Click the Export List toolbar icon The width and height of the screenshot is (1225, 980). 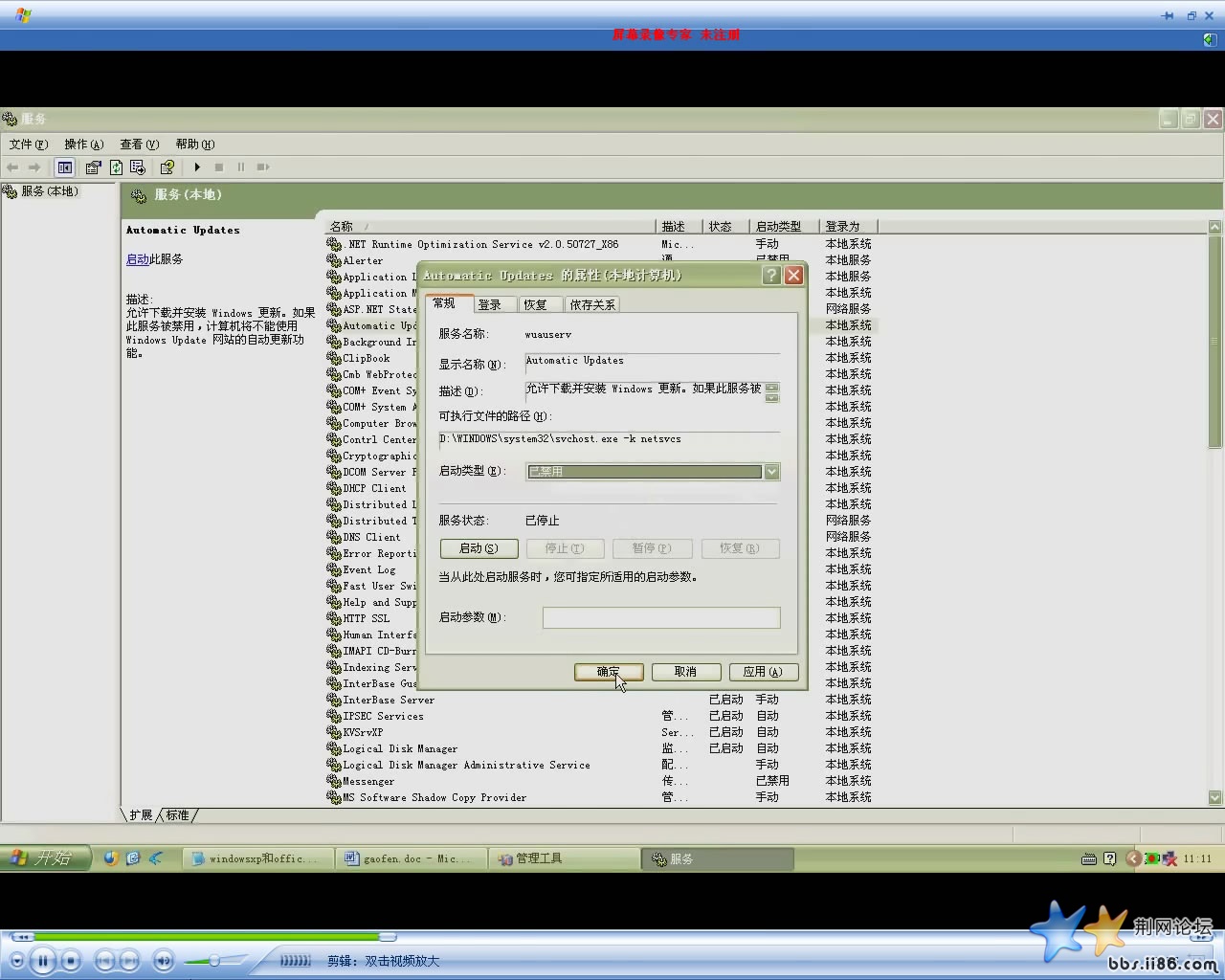[138, 167]
